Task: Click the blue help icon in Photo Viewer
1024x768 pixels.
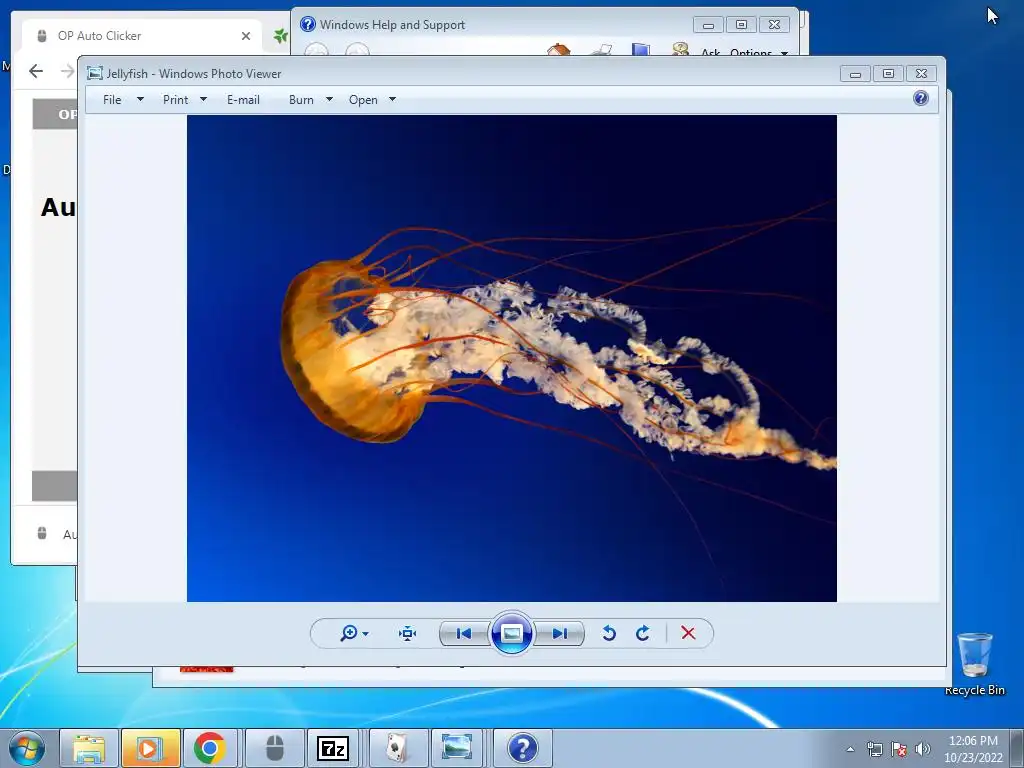Action: (x=921, y=98)
